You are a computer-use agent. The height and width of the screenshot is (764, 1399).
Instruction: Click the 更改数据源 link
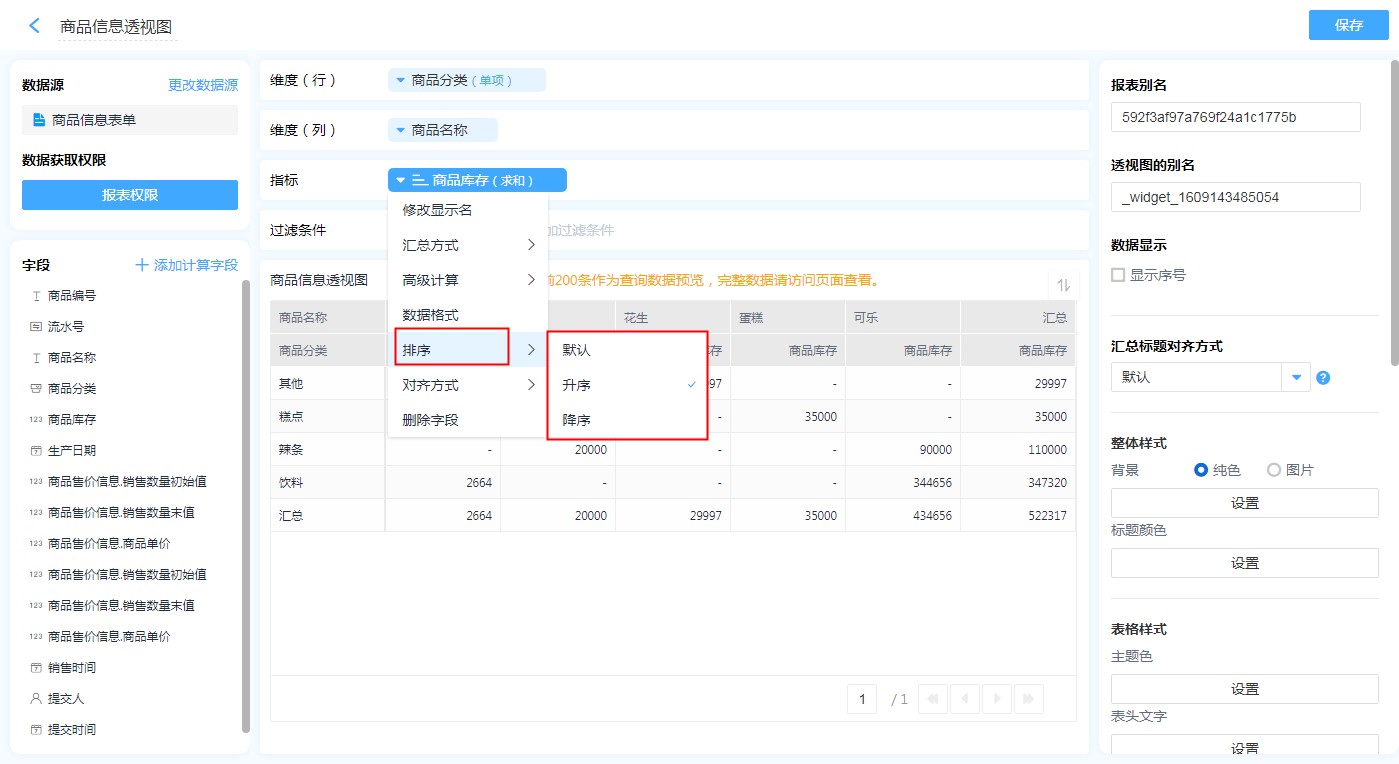point(202,86)
